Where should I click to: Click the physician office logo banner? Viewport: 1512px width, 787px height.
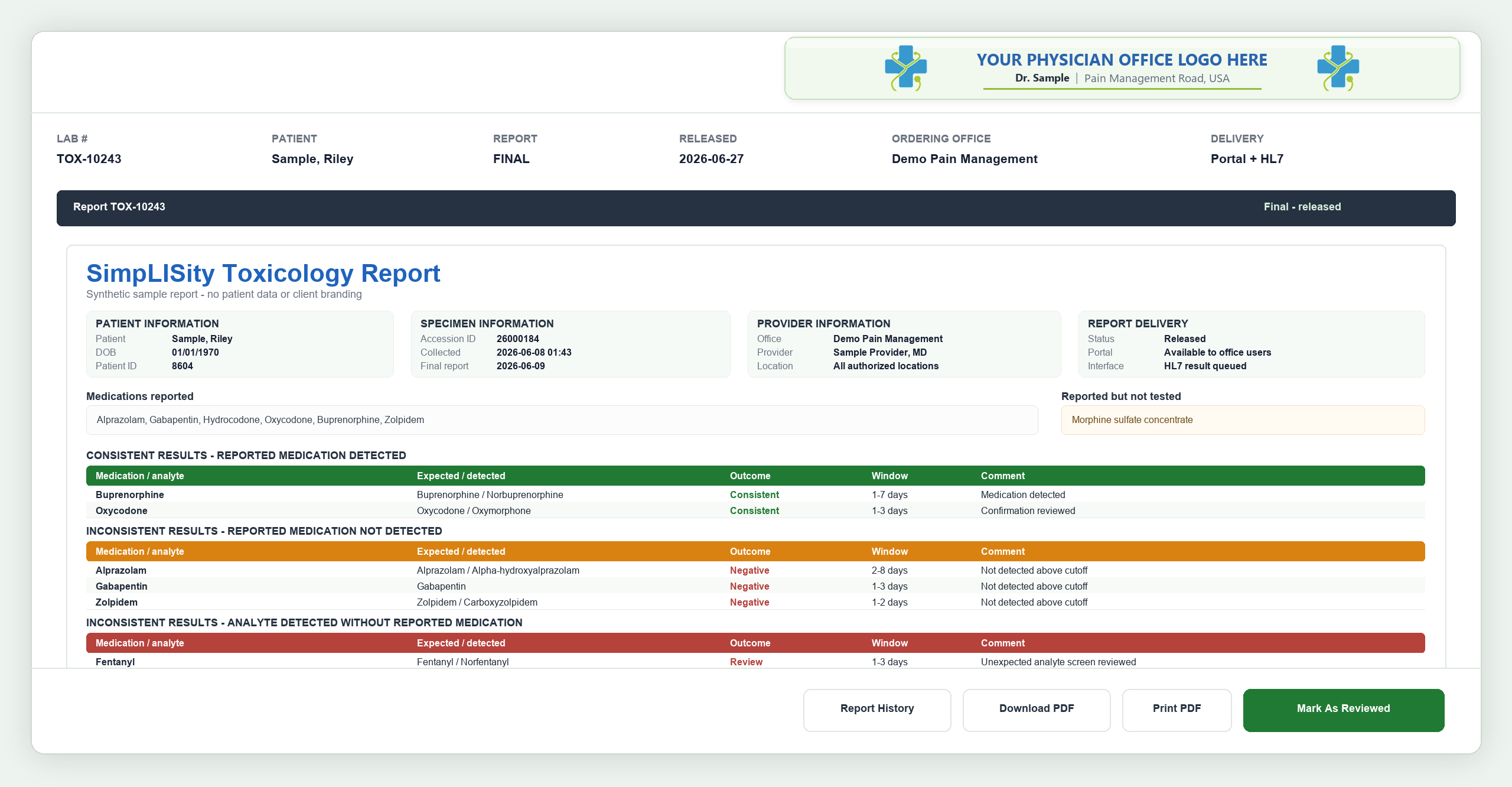[1122, 69]
